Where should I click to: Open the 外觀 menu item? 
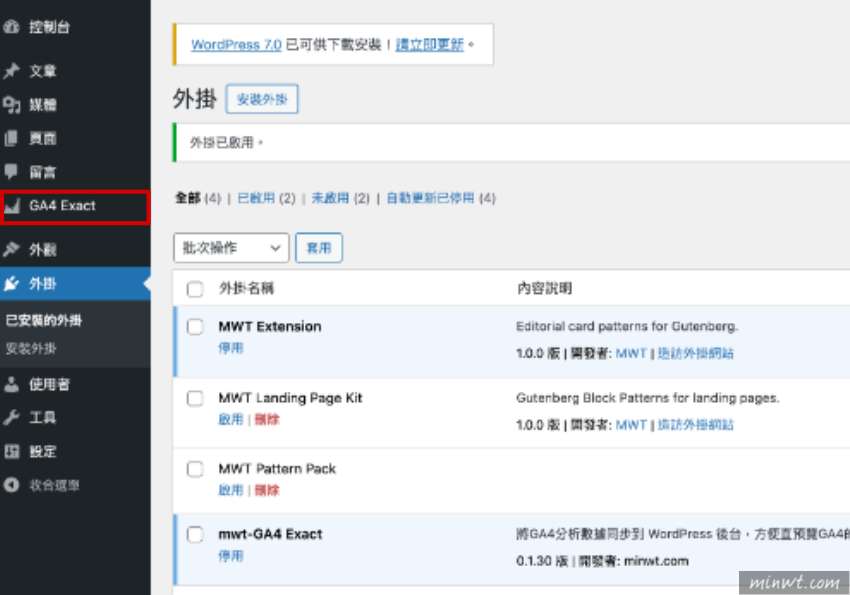[42, 249]
